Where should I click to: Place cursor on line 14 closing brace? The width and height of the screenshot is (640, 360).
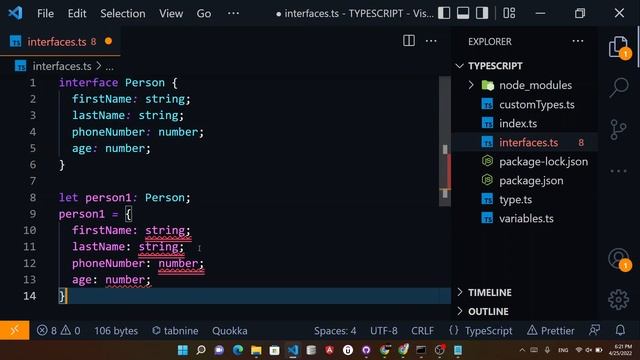[x=62, y=296]
